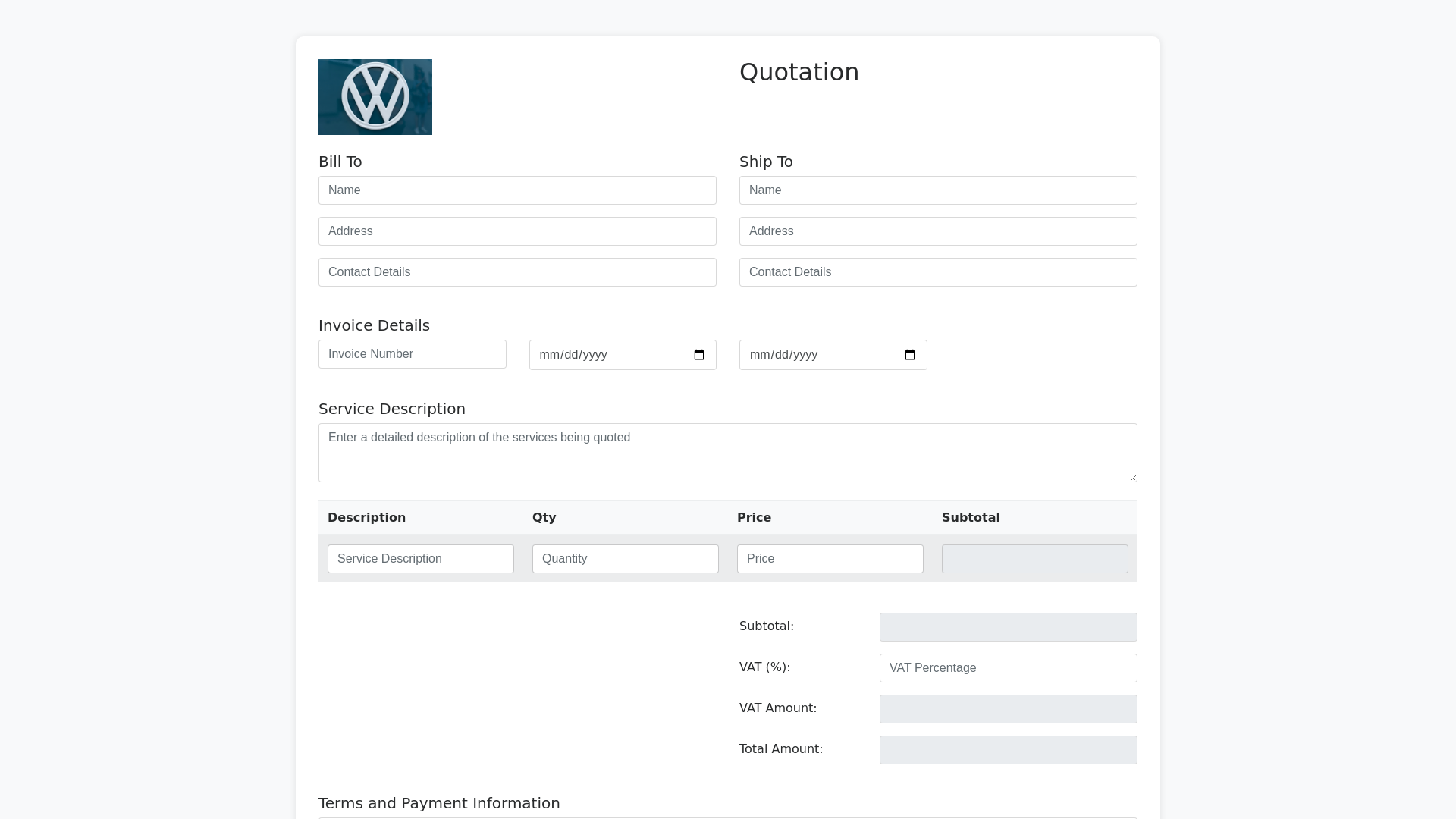Click the Invoice Number input
This screenshot has width=1456, height=819.
coord(412,354)
